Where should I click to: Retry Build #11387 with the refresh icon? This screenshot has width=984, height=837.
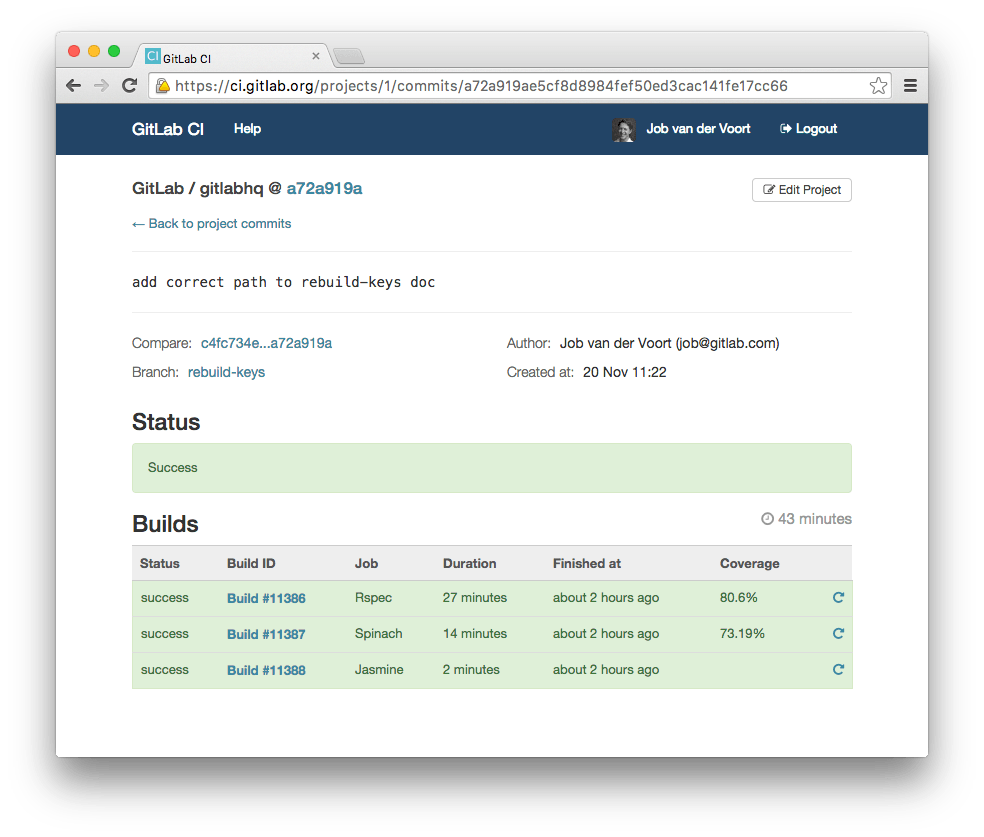[838, 634]
